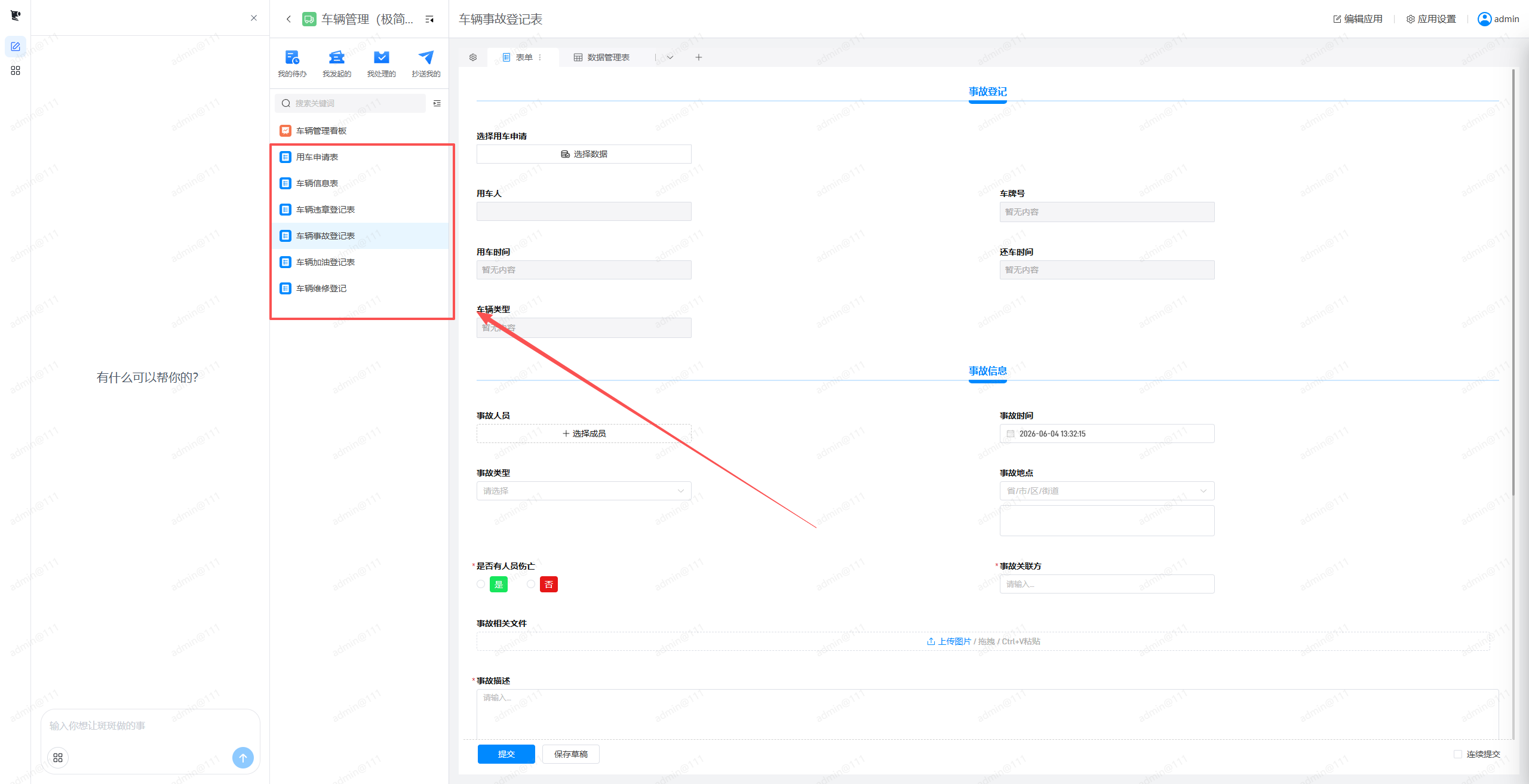Open the new chat edit icon in left rail
This screenshot has height=784, width=1529.
(16, 47)
